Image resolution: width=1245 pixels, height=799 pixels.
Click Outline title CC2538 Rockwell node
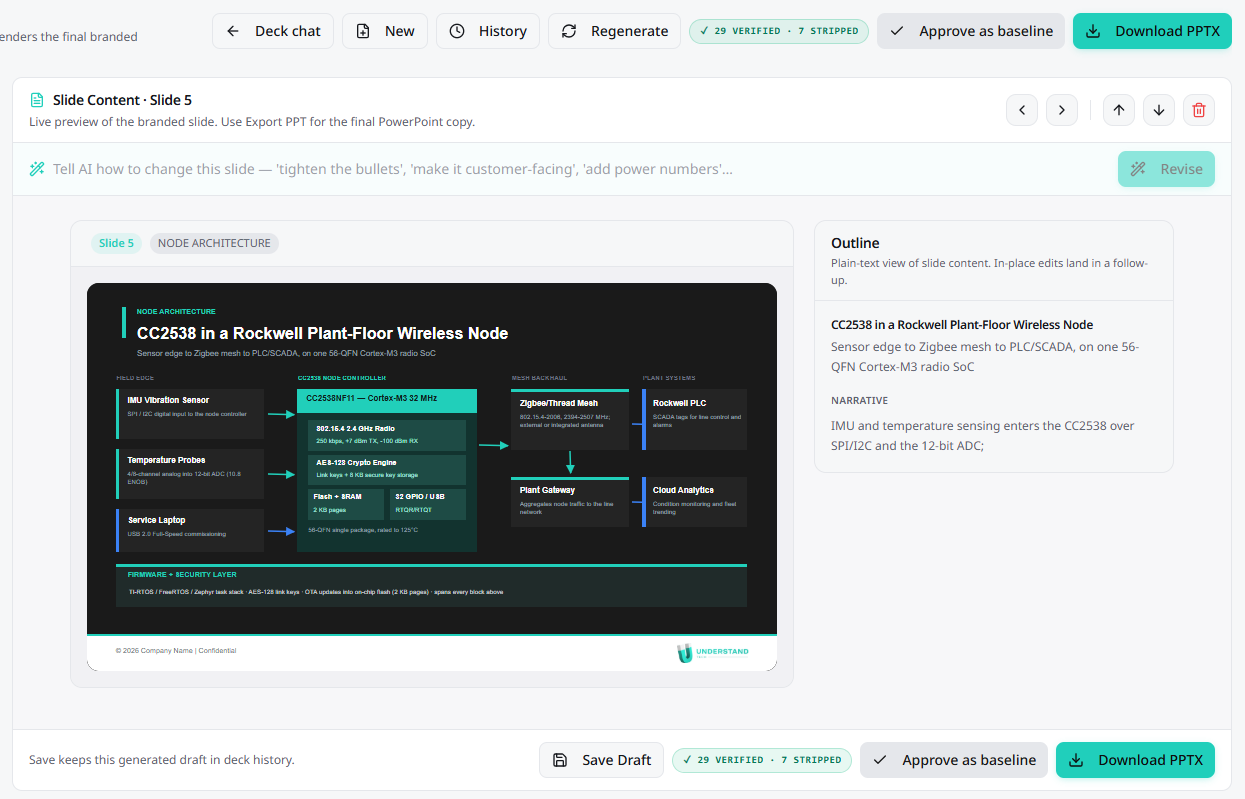962,325
